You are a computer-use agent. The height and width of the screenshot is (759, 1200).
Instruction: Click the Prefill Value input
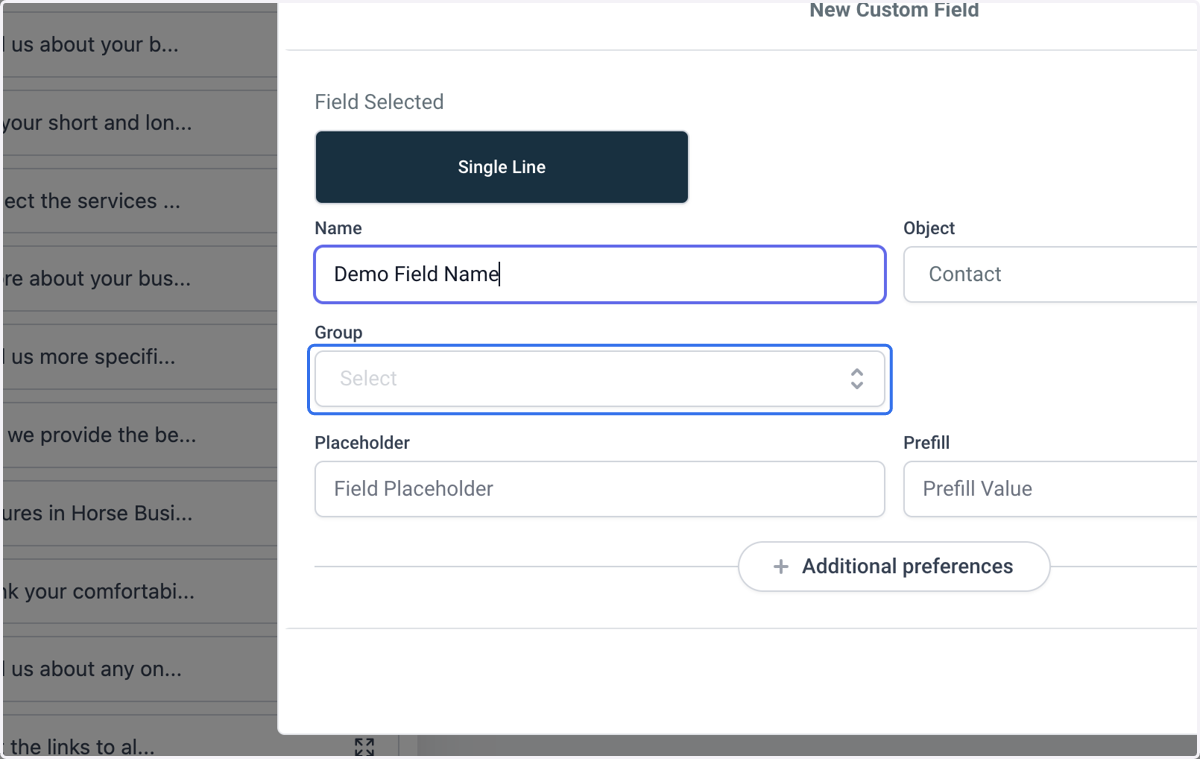[x=1051, y=489]
